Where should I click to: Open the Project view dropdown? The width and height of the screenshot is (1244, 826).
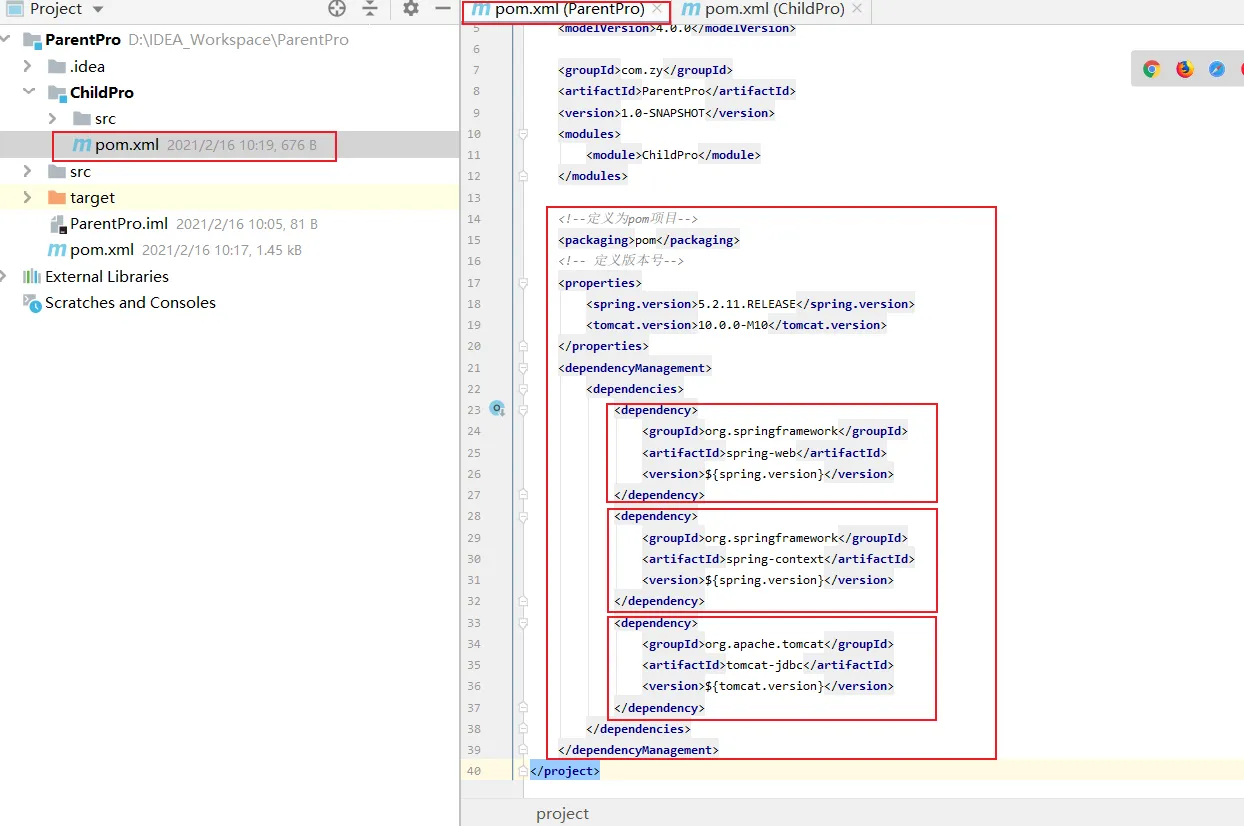tap(97, 9)
